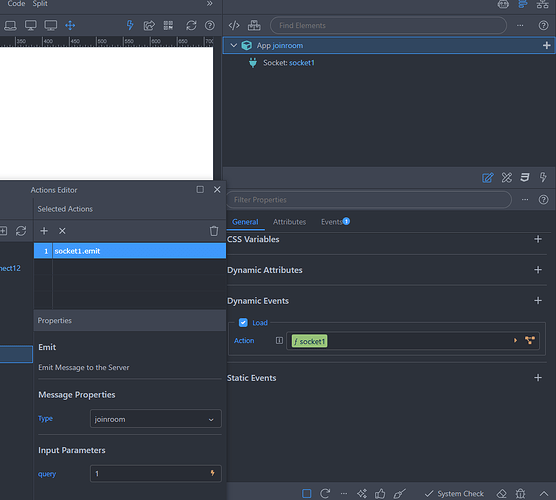Click the AI sparkle icon in status bar
Screen dimensions: 556x500
tap(362, 494)
